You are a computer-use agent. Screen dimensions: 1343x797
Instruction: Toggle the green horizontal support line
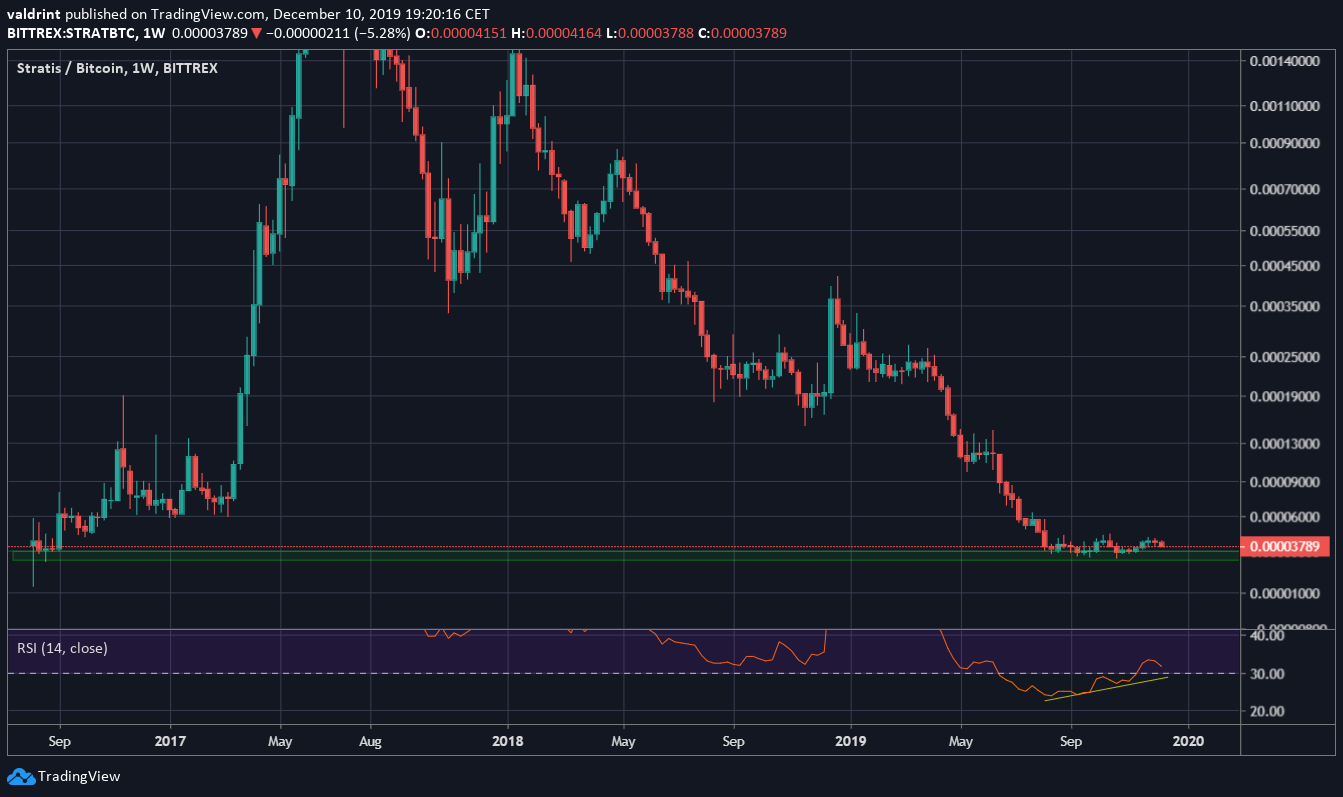point(600,561)
